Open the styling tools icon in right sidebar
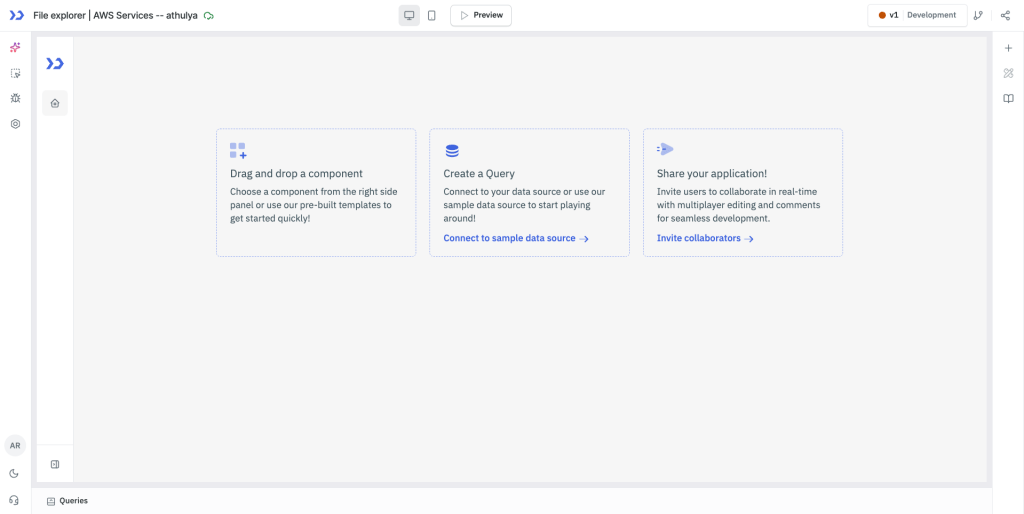Image resolution: width=1024 pixels, height=514 pixels. (1008, 73)
